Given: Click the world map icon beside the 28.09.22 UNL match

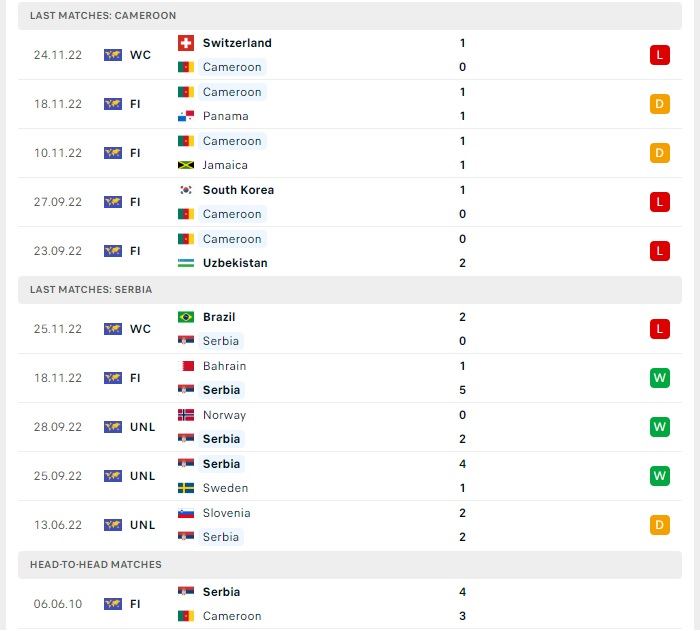Looking at the screenshot, I should click(113, 427).
